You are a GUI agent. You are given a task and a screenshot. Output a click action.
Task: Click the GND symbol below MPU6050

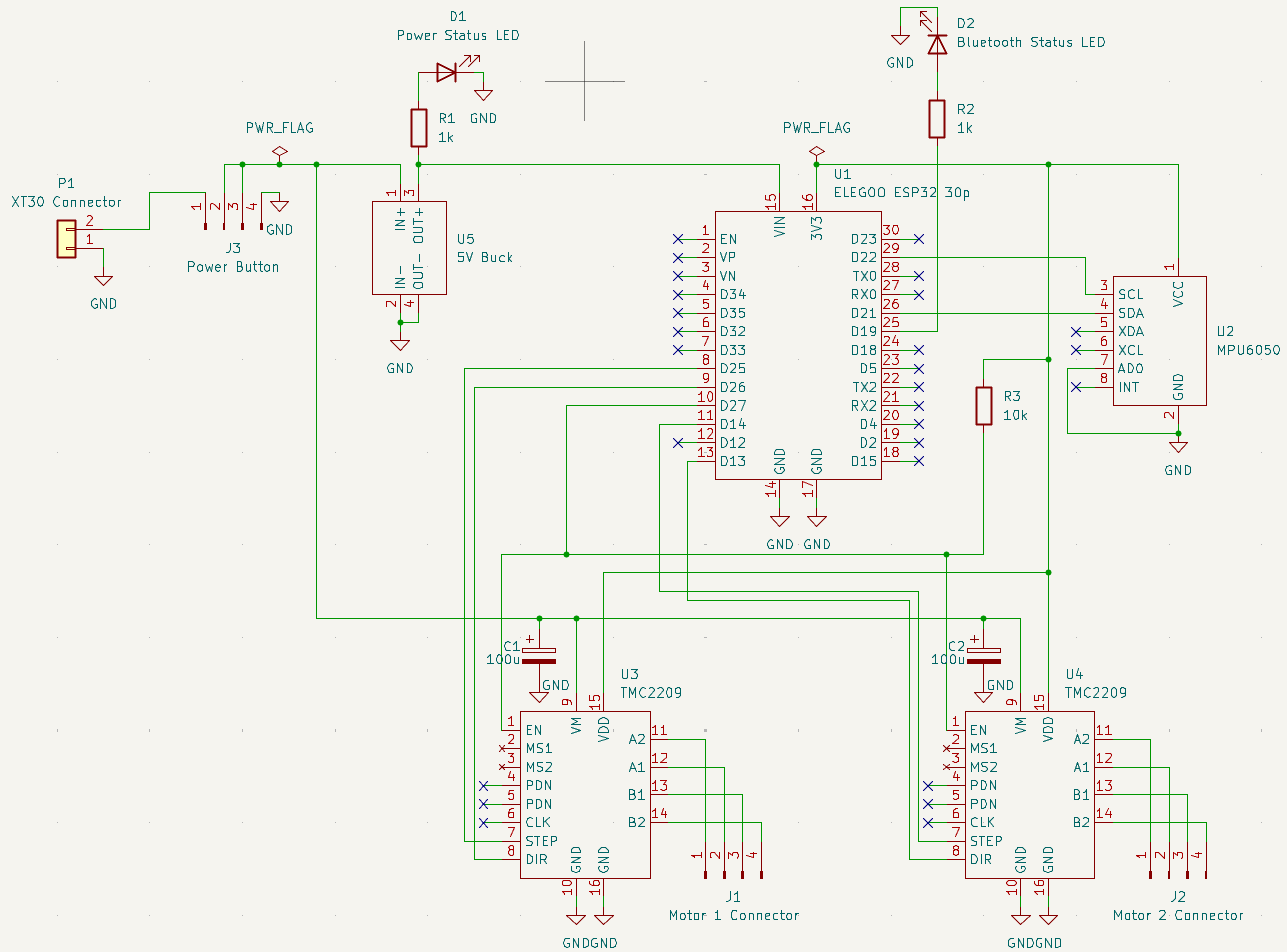[x=1178, y=448]
